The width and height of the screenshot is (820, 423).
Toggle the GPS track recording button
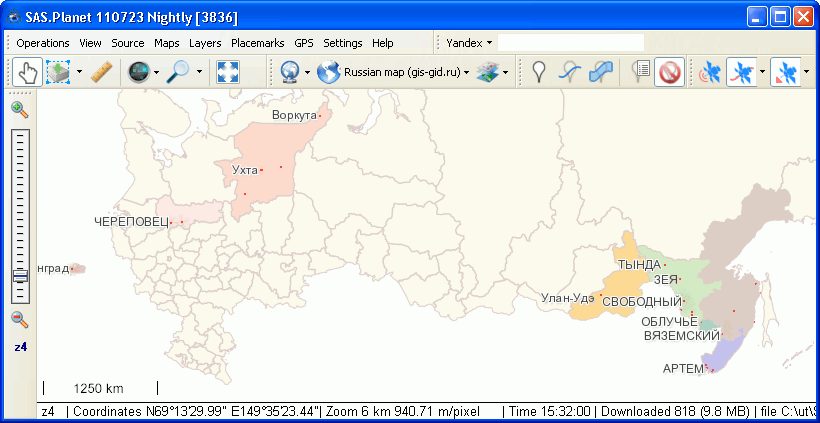[741, 72]
